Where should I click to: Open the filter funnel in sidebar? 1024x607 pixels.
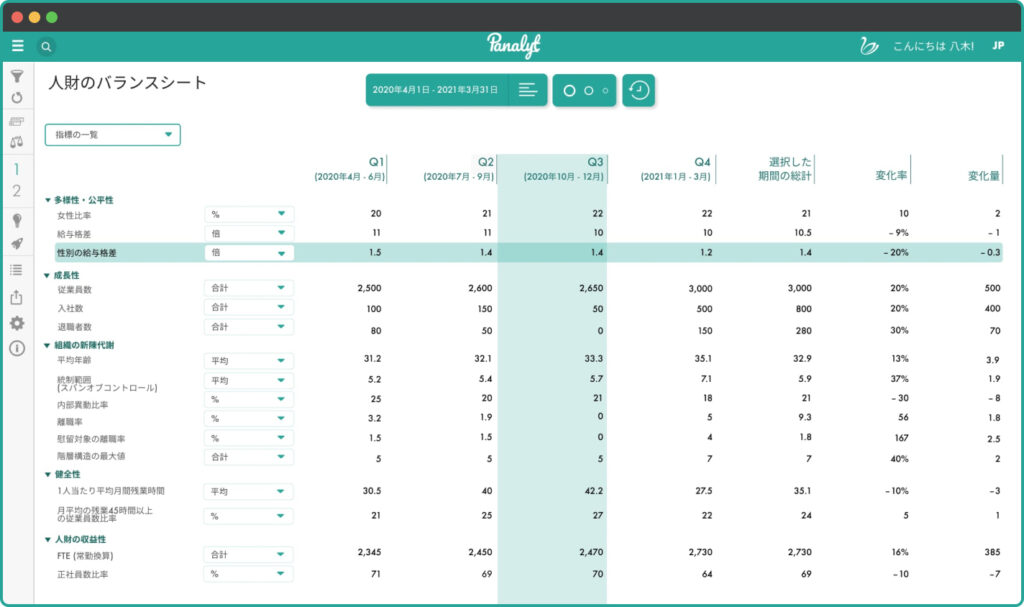(x=17, y=76)
